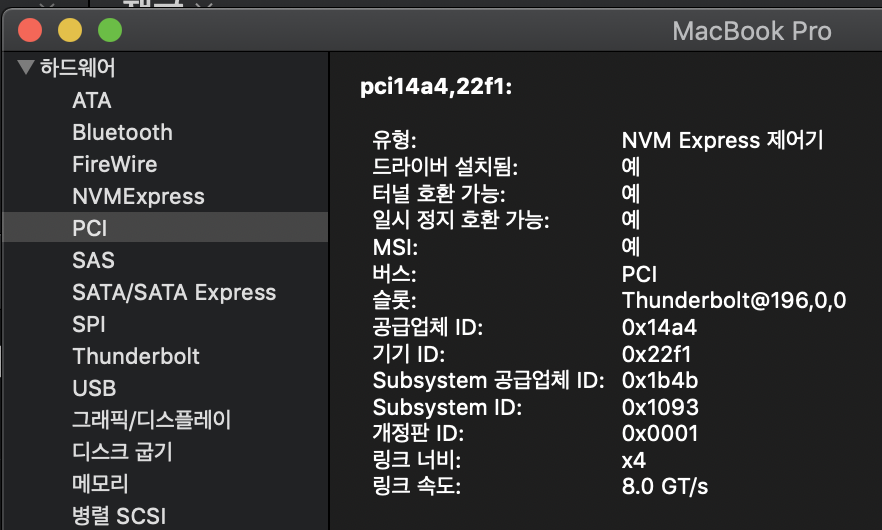Select FireWire in the sidebar
882x530 pixels.
point(115,164)
